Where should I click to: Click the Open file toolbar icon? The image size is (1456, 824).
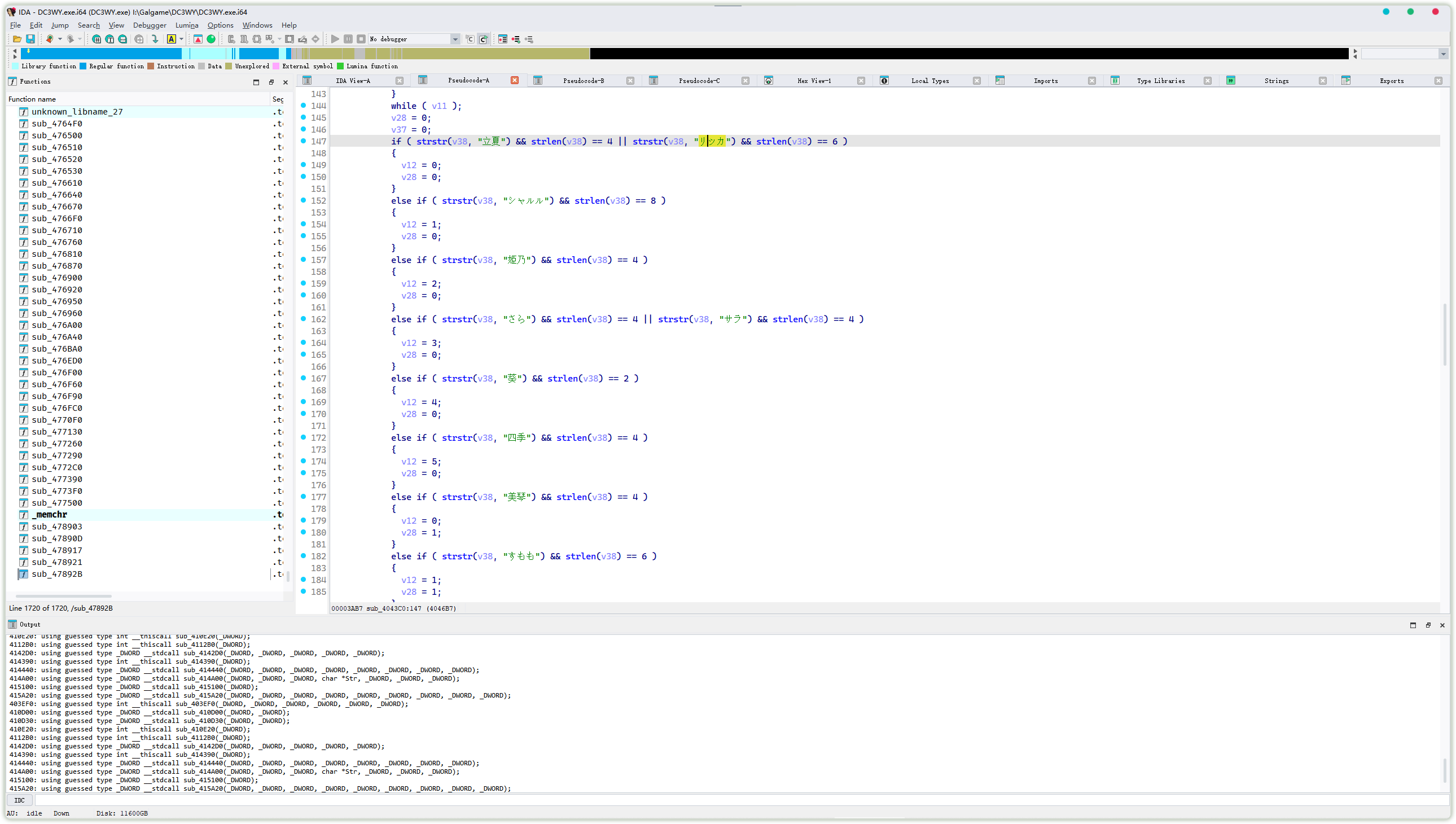17,39
